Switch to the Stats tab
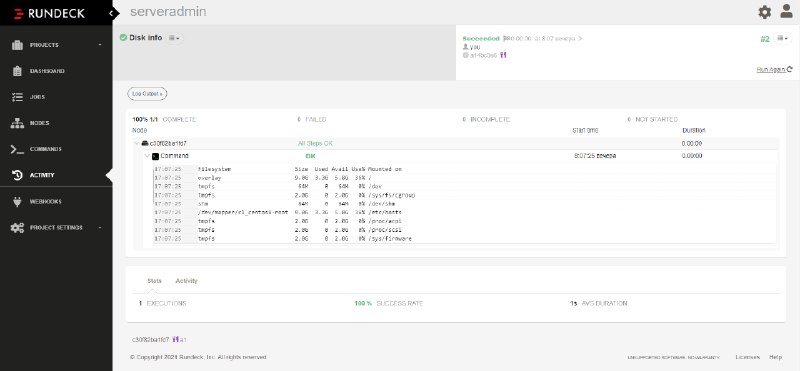Viewport: 800px width, 371px height. 155,281
